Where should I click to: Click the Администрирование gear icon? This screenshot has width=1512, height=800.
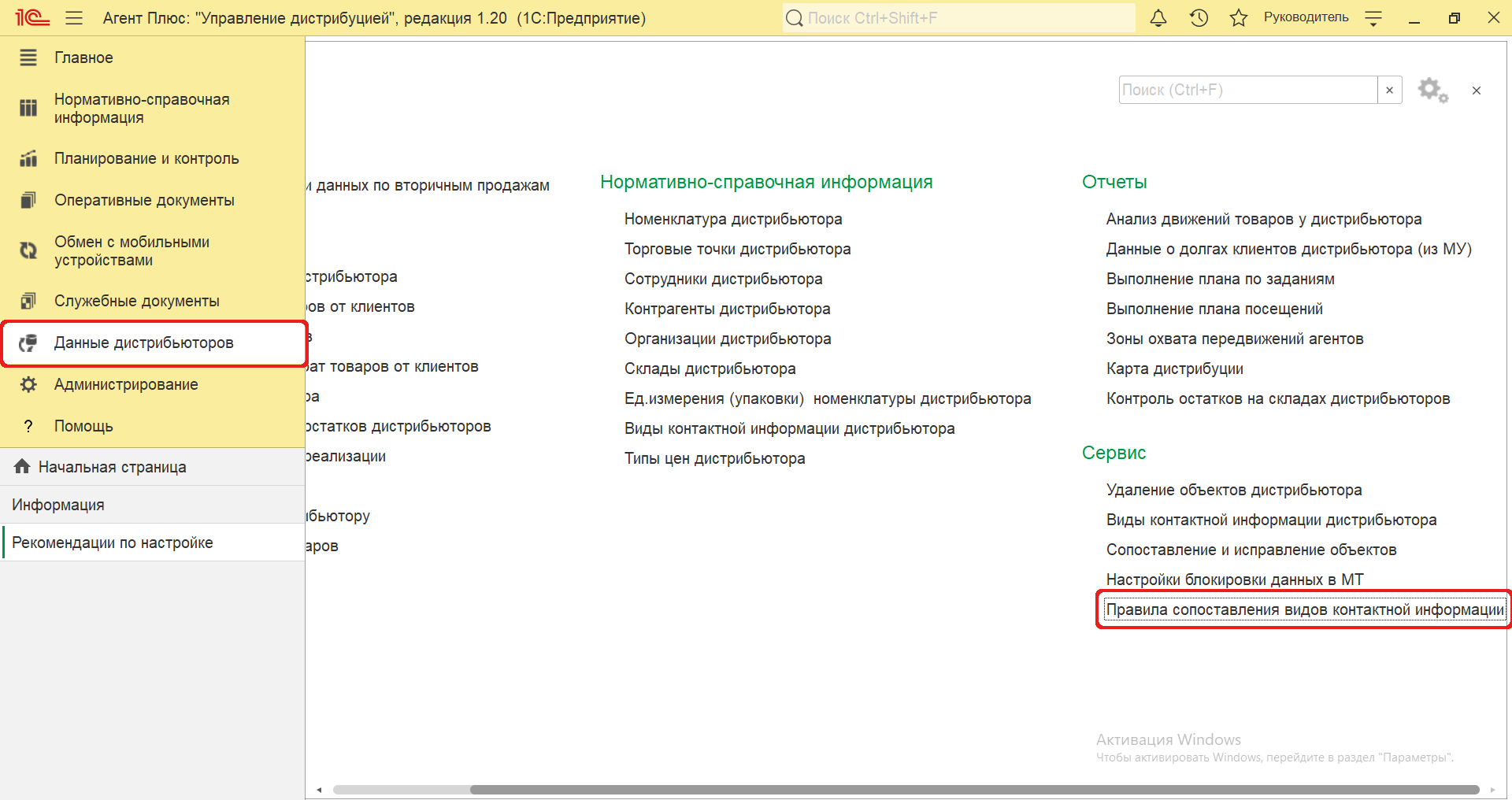tap(28, 384)
